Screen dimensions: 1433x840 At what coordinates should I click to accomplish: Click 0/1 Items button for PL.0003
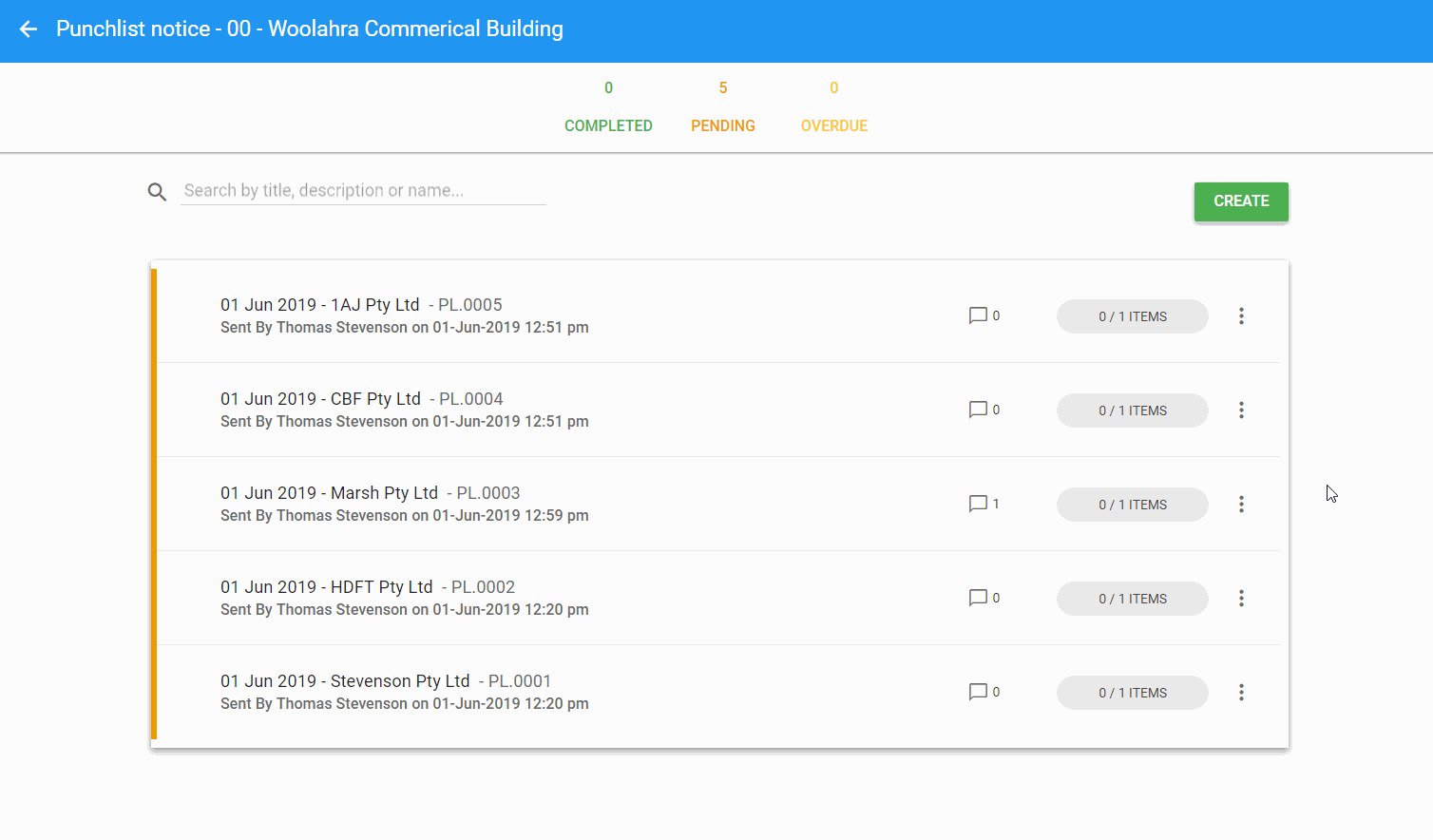[1133, 505]
